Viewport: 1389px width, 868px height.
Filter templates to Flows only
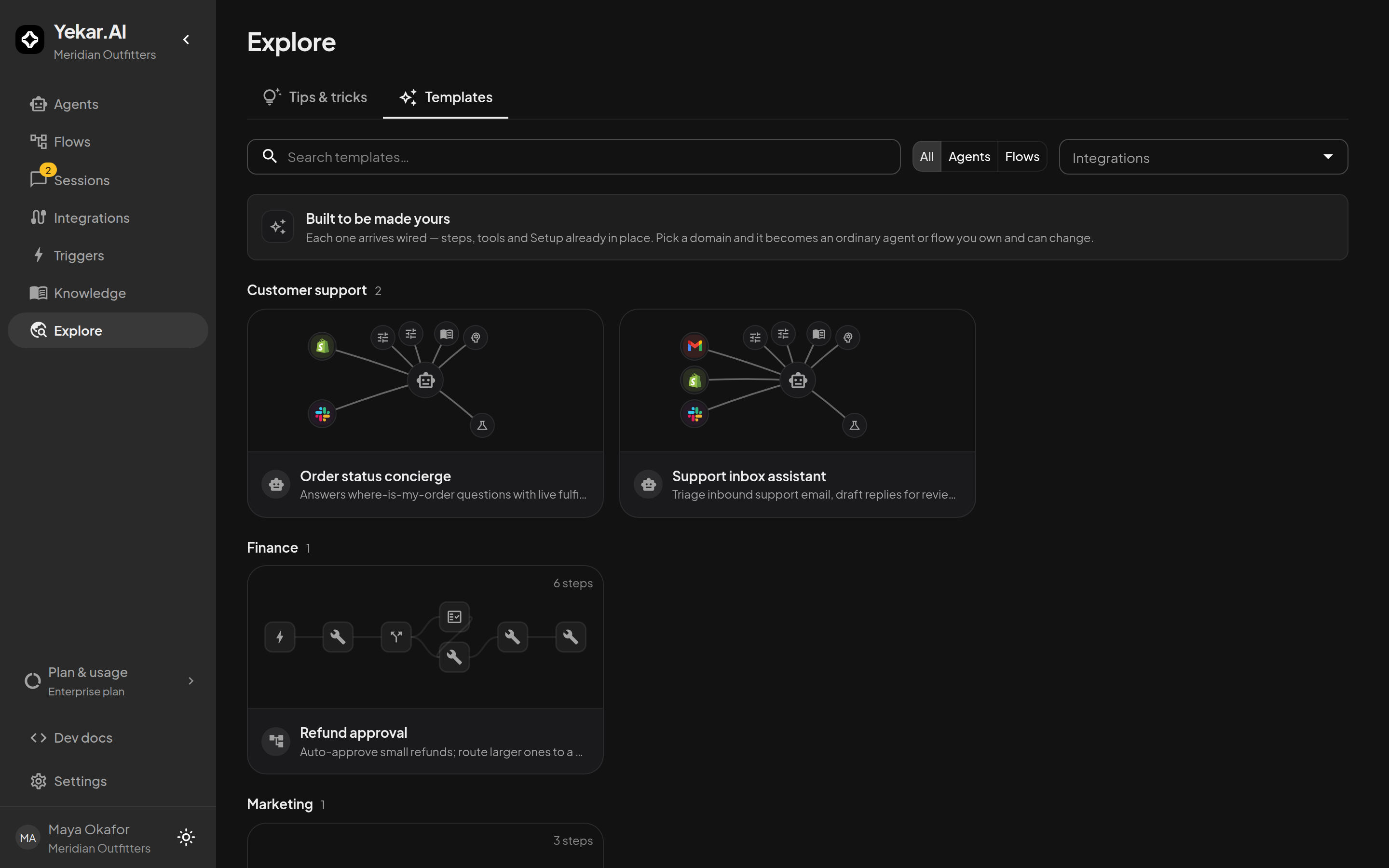[1021, 157]
